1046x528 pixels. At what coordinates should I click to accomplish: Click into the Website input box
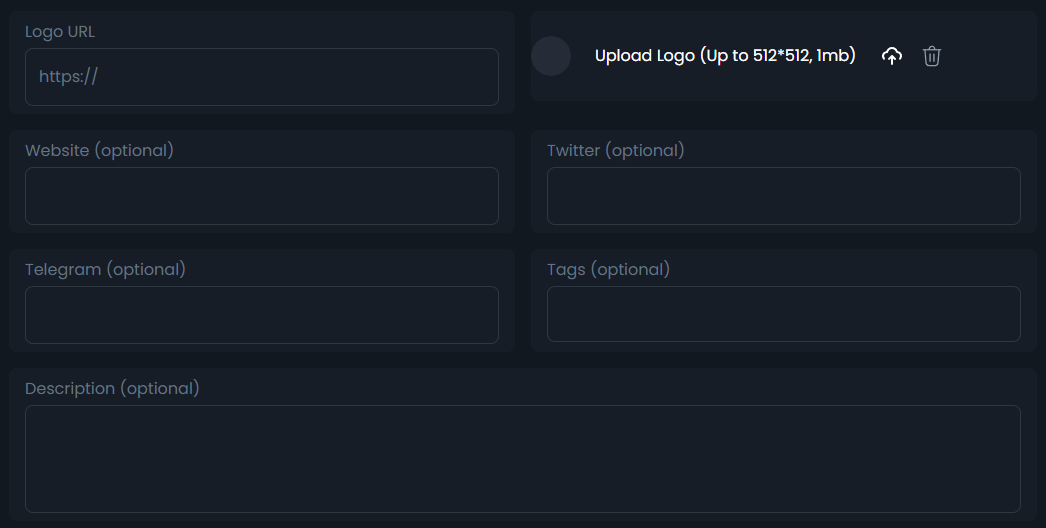(x=262, y=196)
